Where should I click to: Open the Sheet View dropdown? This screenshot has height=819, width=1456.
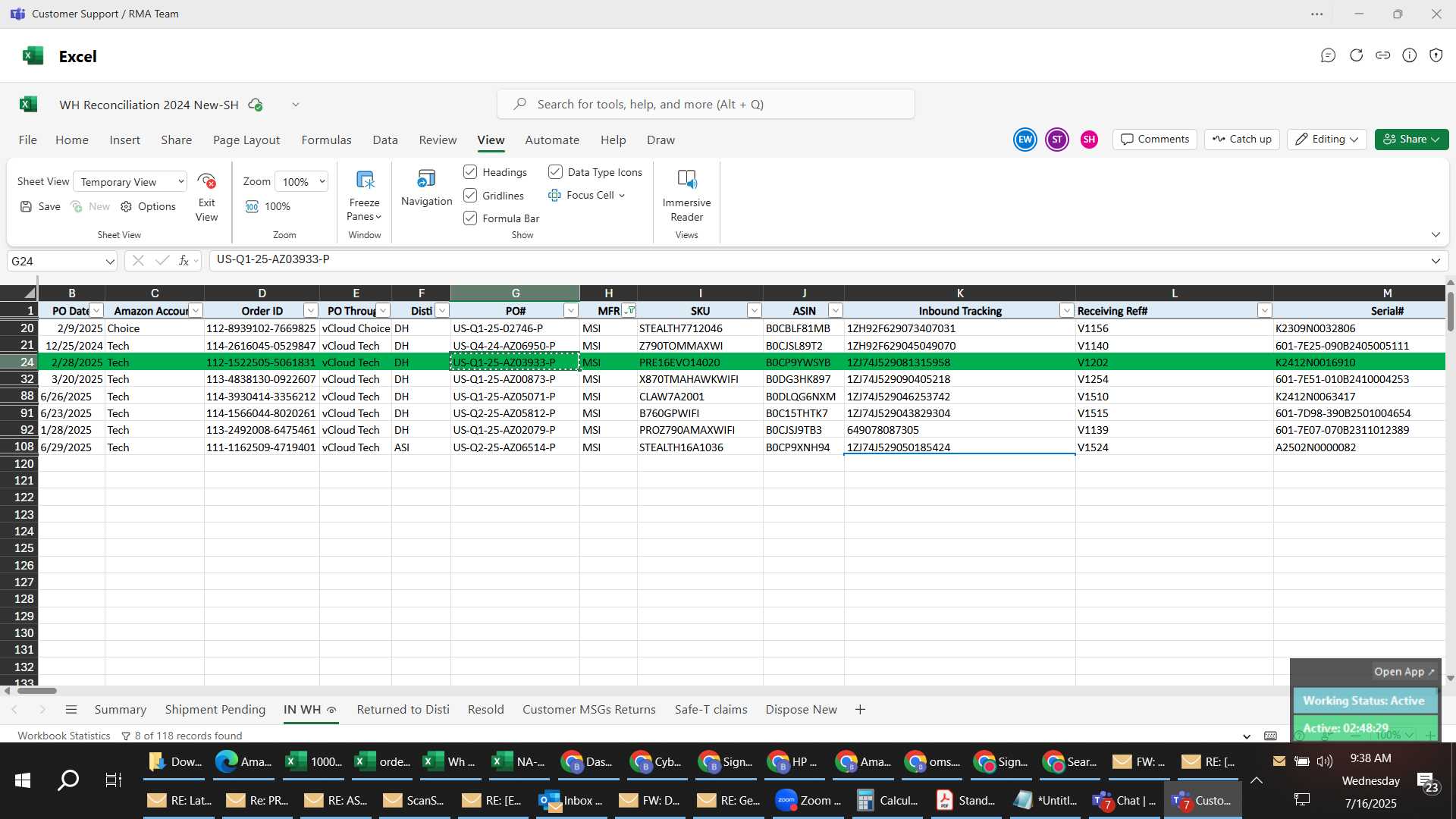pyautogui.click(x=130, y=182)
